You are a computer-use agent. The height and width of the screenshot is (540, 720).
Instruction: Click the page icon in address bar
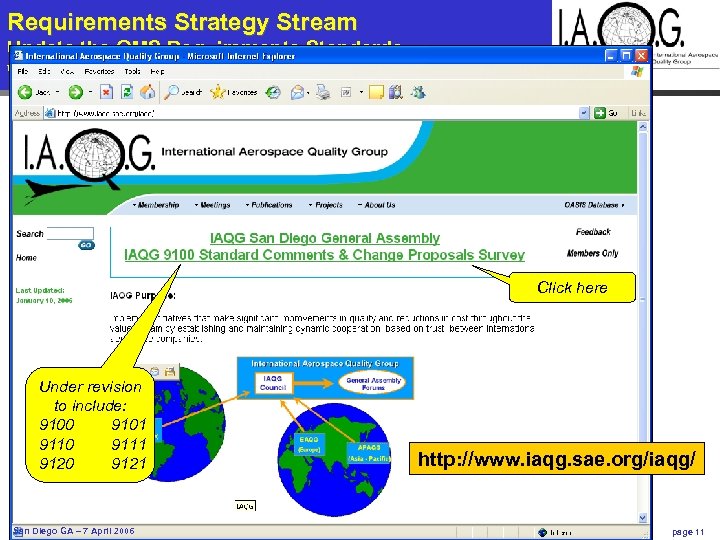point(50,113)
